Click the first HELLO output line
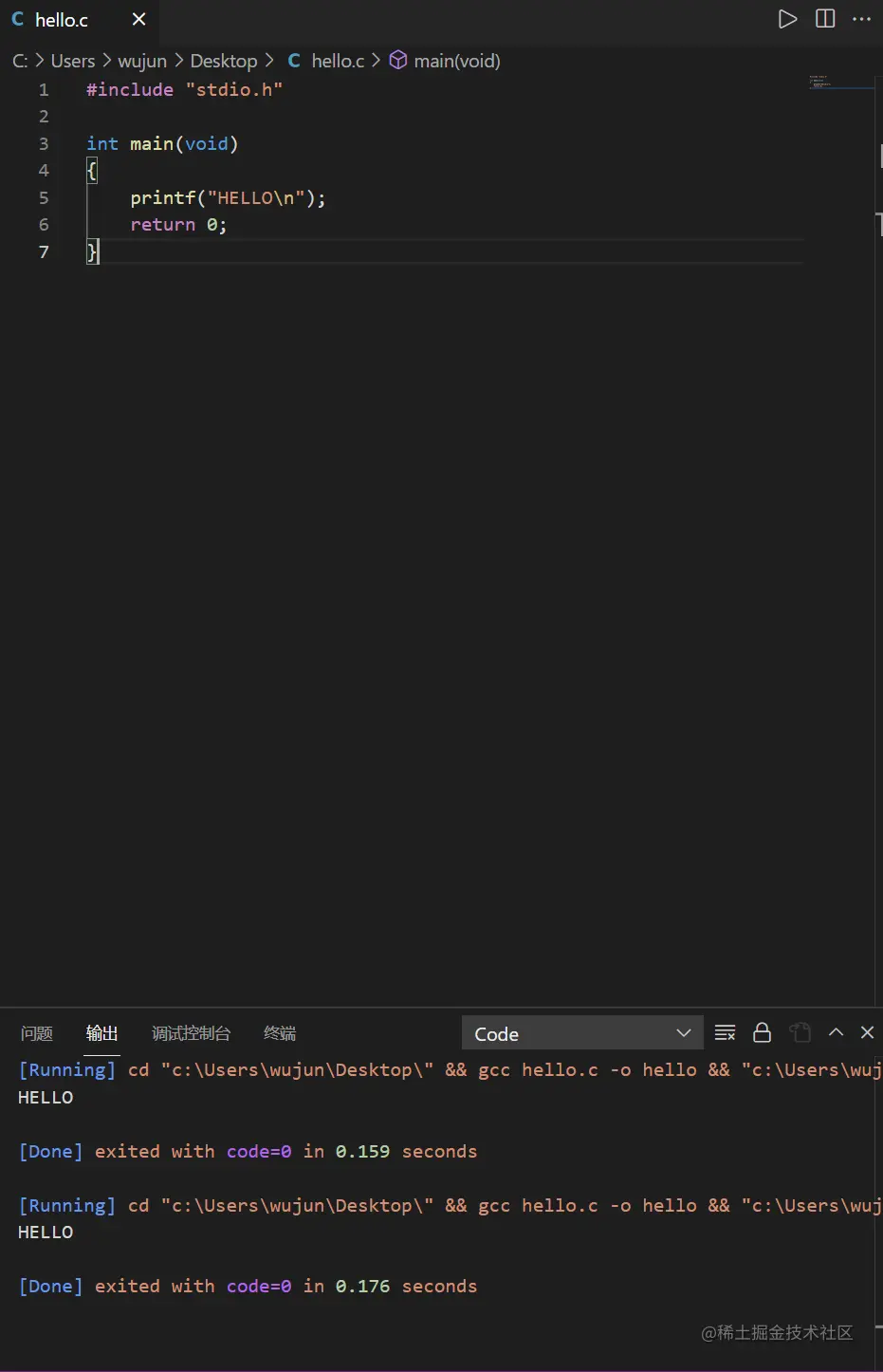The image size is (883, 1372). [x=46, y=1098]
